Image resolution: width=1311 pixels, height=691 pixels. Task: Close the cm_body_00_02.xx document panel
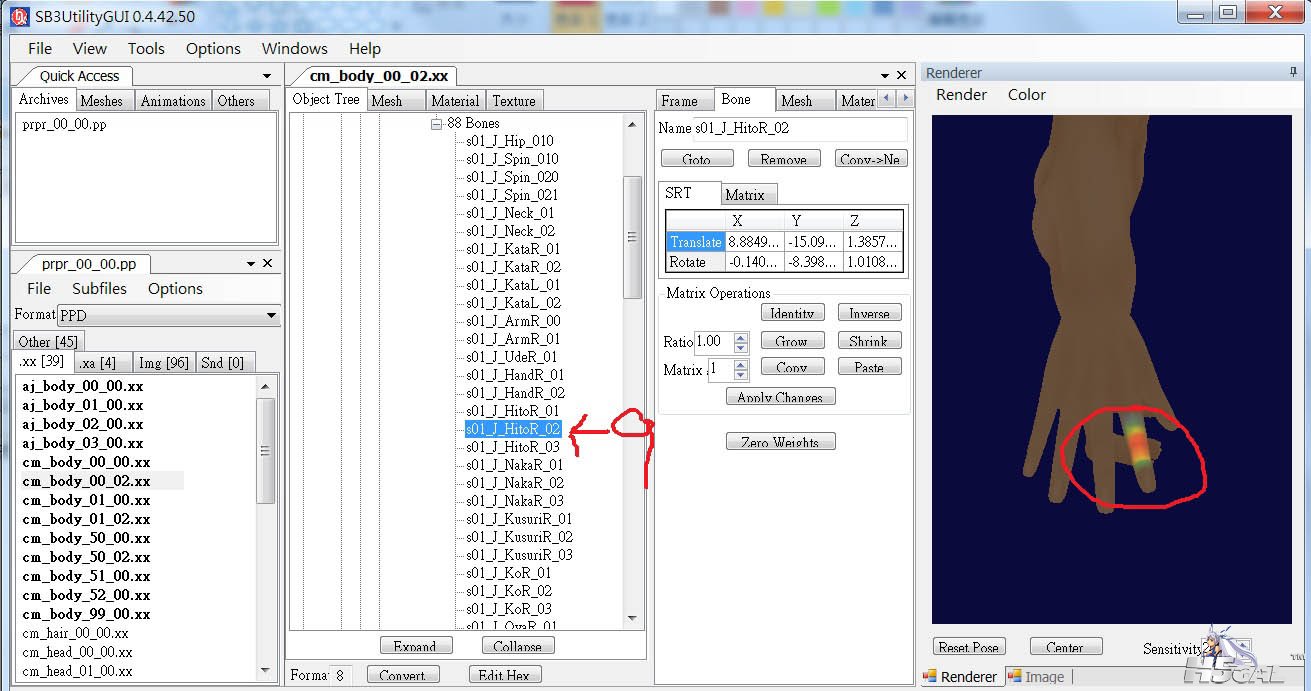[901, 76]
